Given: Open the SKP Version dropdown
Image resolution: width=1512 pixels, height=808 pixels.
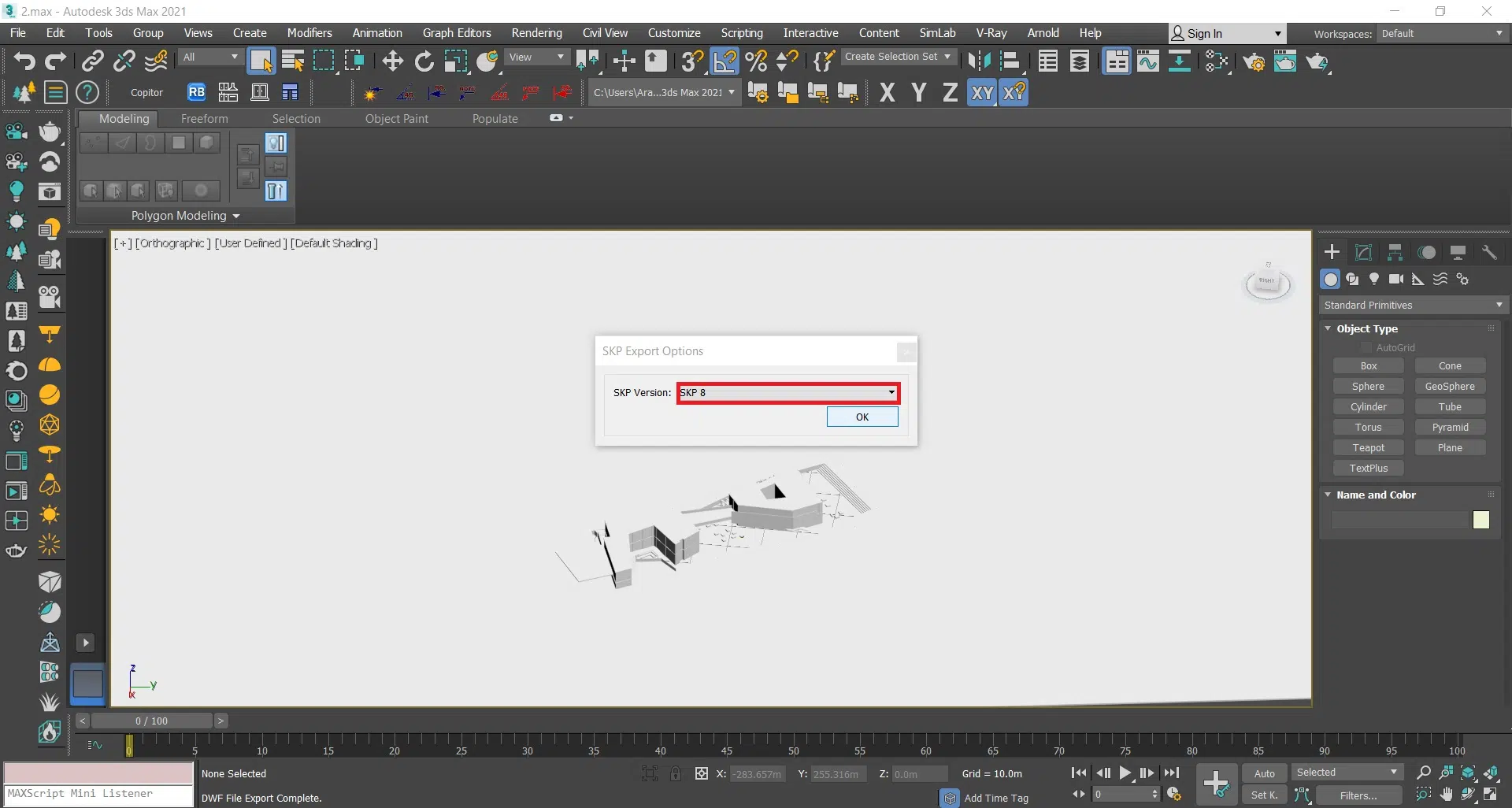Looking at the screenshot, I should pyautogui.click(x=891, y=392).
